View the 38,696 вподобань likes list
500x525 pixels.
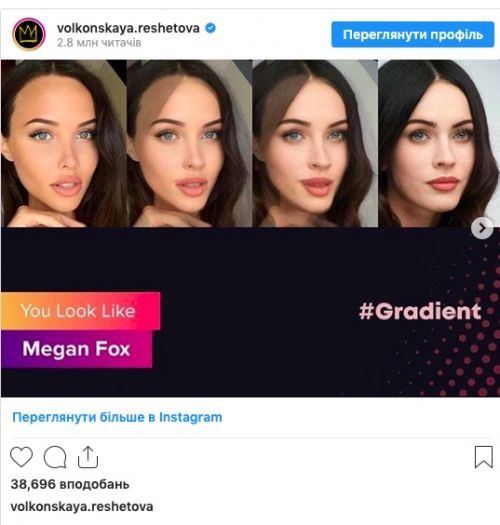click(70, 484)
